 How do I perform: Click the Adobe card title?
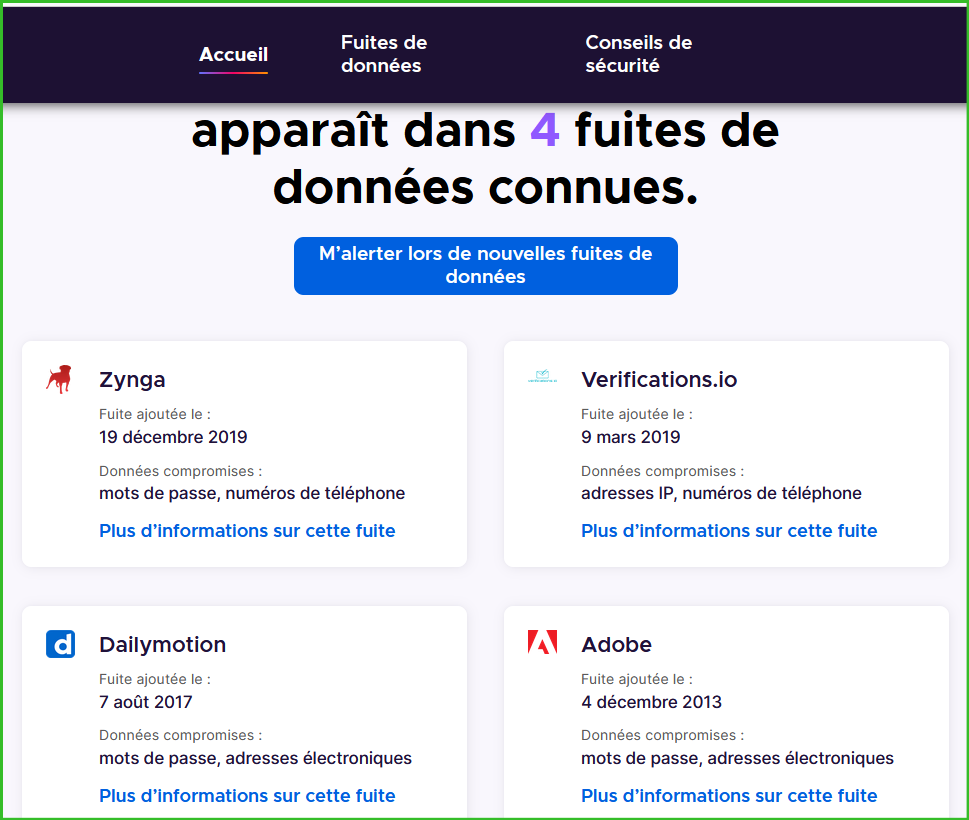pos(616,645)
